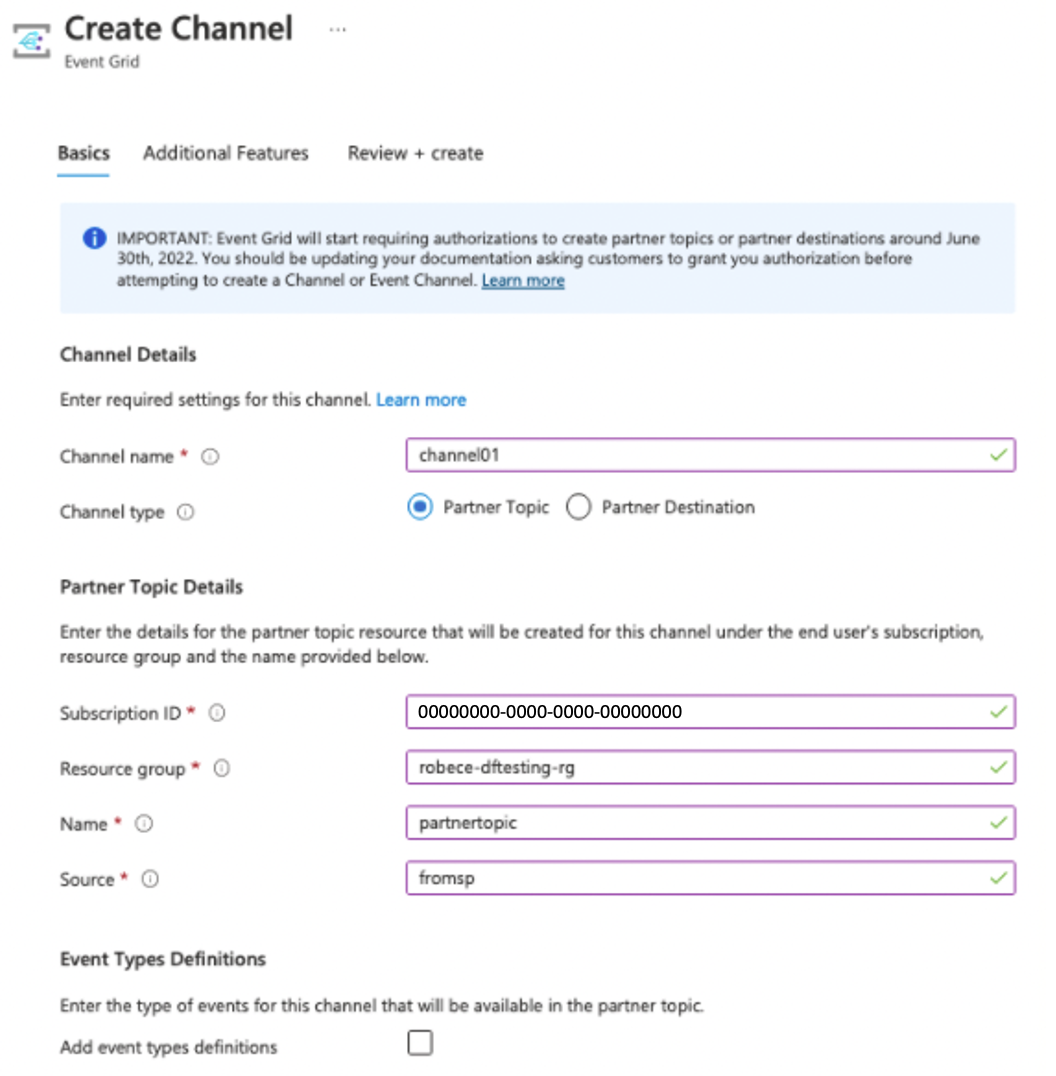This screenshot has width=1056, height=1076.
Task: Show the Channel type tooltip icon
Action: click(x=186, y=512)
